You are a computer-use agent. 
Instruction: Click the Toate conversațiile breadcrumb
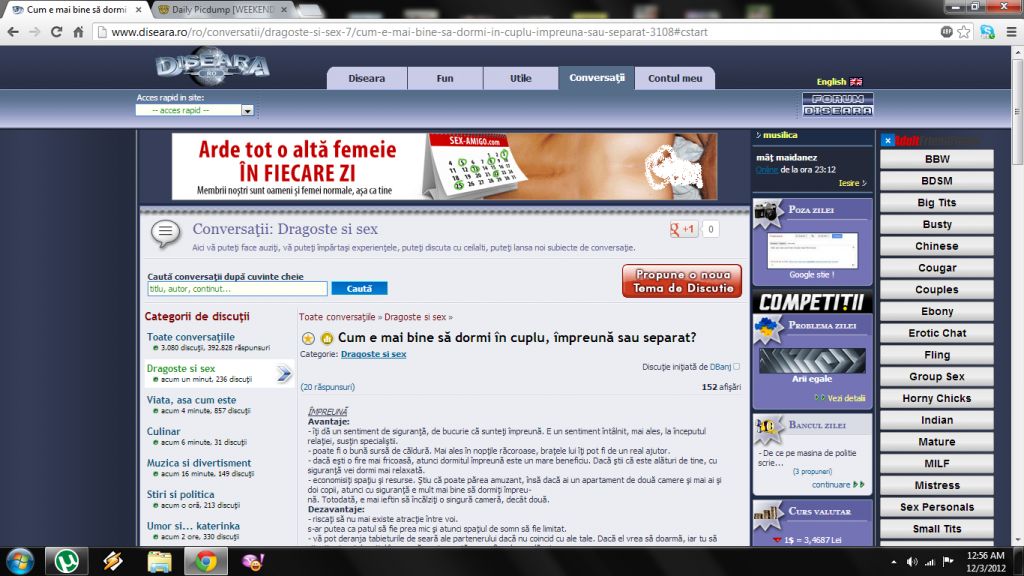337,317
